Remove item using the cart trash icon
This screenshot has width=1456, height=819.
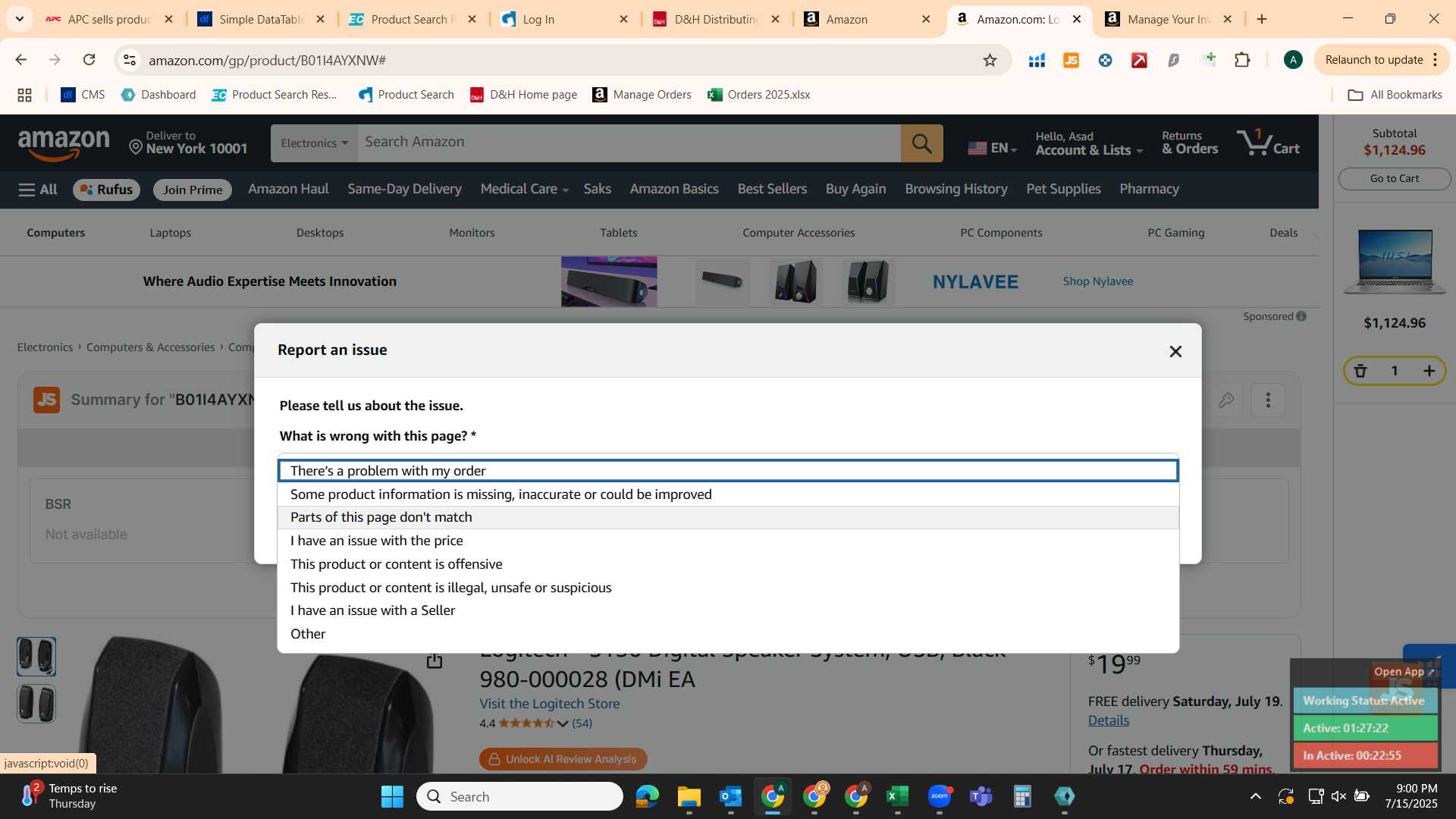(x=1360, y=371)
